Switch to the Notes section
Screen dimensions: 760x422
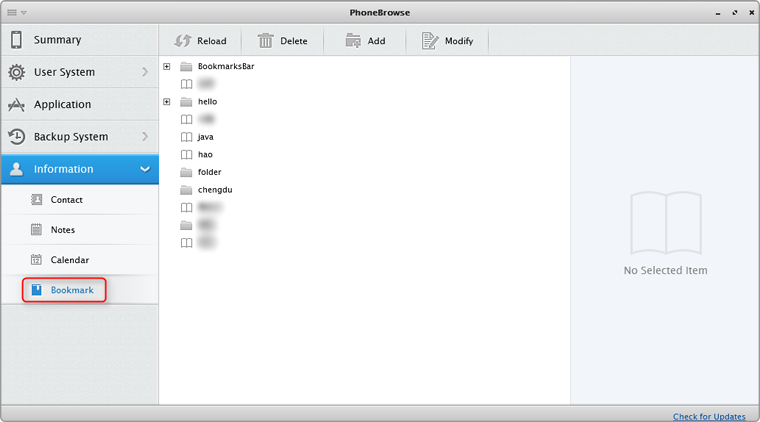62,230
